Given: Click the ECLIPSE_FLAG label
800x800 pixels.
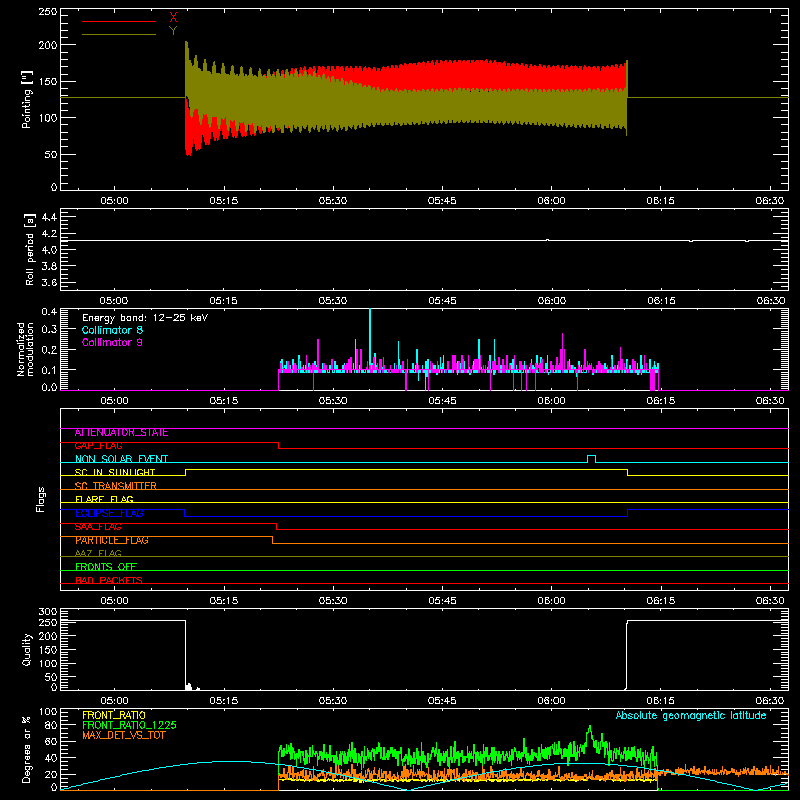Looking at the screenshot, I should (x=109, y=513).
